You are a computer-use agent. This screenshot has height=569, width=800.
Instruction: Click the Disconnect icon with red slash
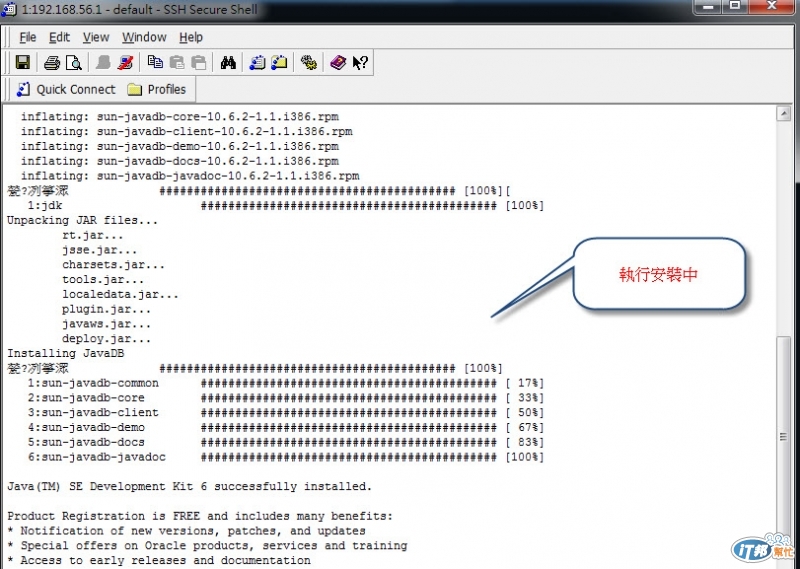tap(125, 62)
